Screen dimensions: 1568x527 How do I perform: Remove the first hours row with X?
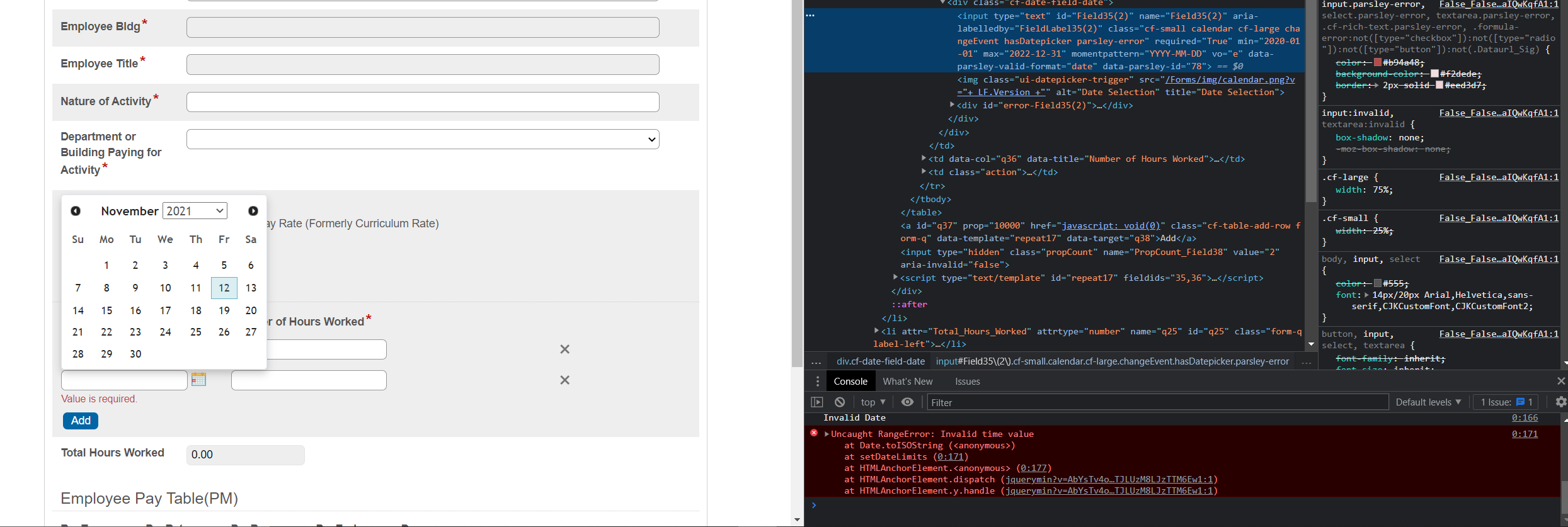tap(565, 349)
